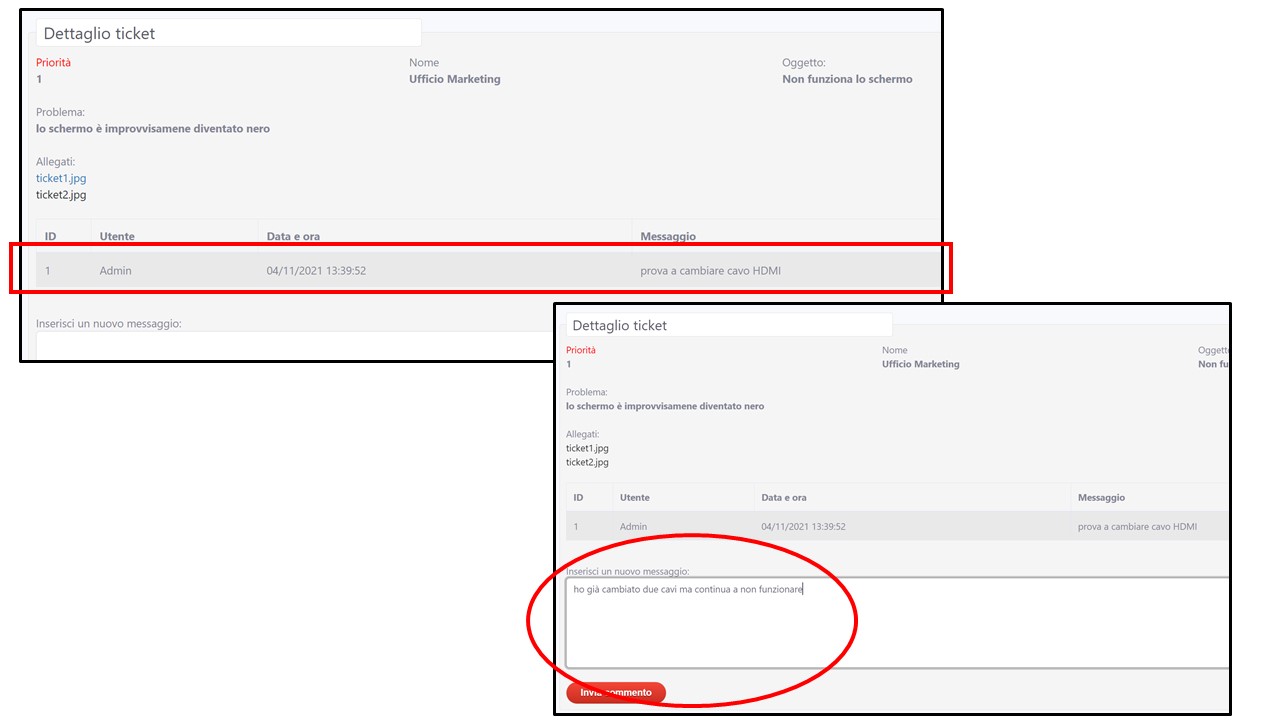Click 'prova a cambiare cavo HDMI' in lower table
This screenshot has height=720, width=1280.
click(1137, 526)
